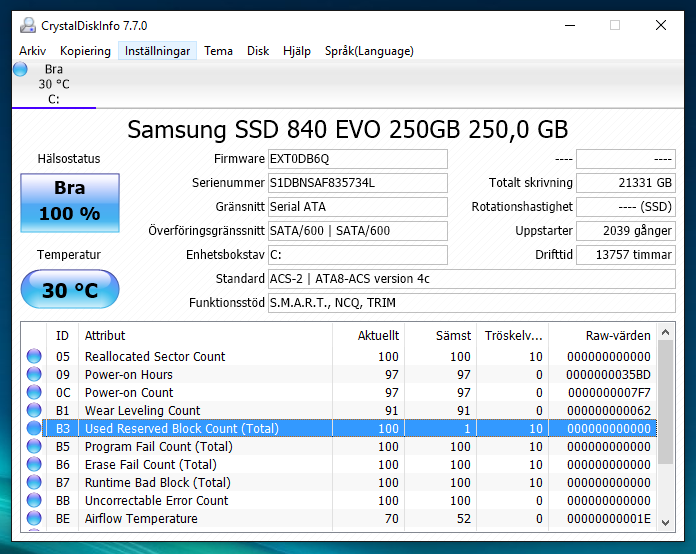Click the scroll down arrow of attribute list
The image size is (696, 554).
[x=665, y=522]
